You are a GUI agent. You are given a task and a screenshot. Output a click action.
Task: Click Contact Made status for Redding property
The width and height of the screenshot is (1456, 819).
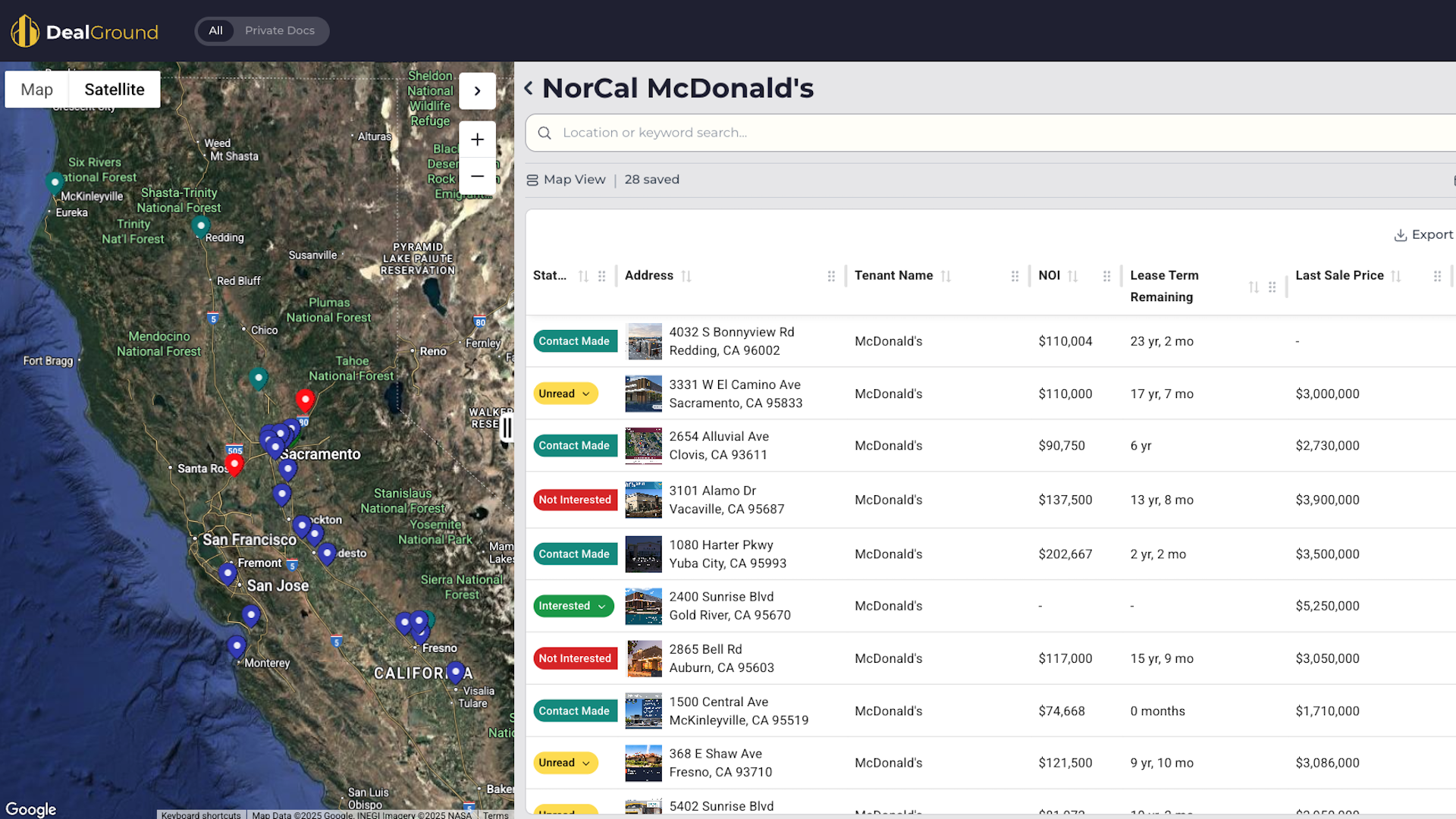[574, 341]
